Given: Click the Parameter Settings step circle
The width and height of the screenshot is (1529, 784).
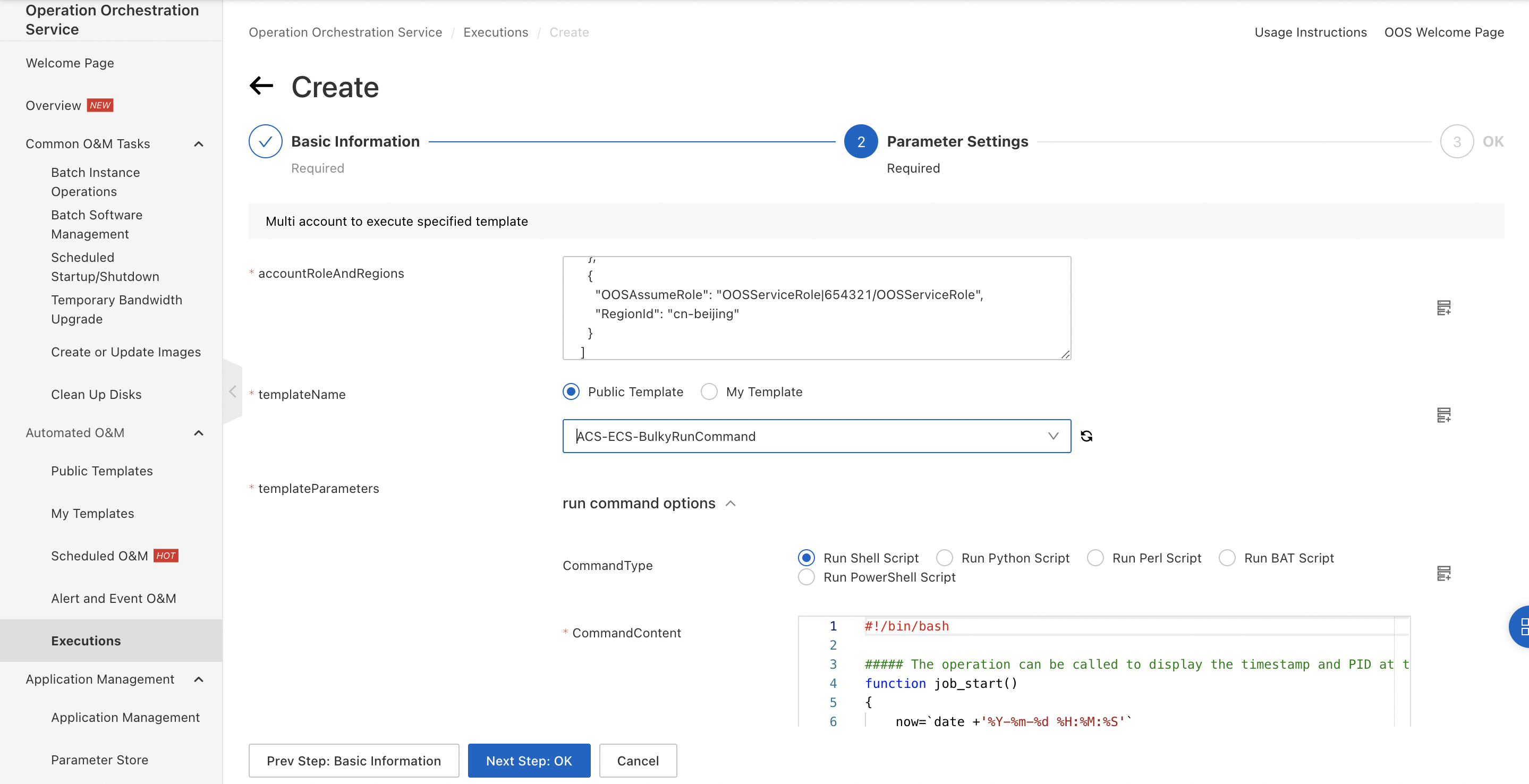Looking at the screenshot, I should point(861,141).
